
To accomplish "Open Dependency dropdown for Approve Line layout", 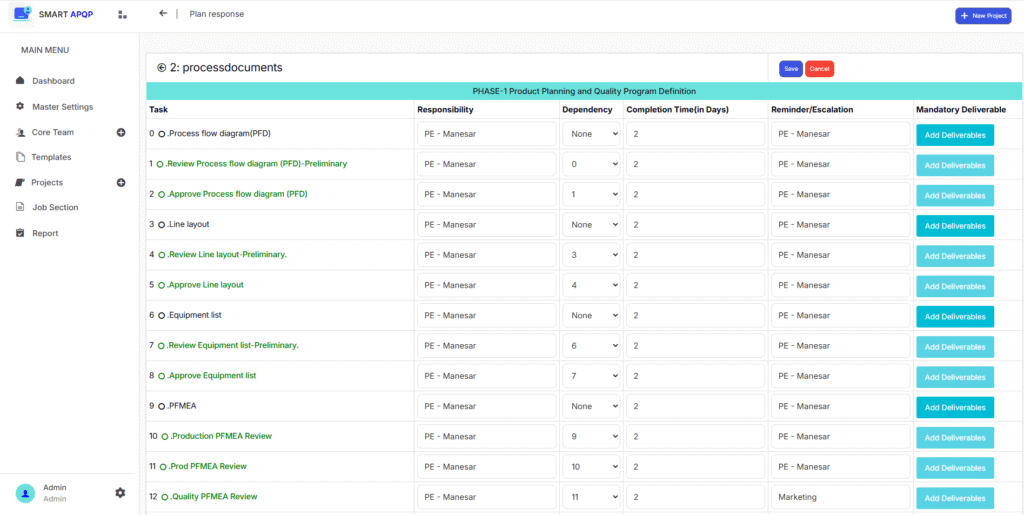I will [x=591, y=286].
